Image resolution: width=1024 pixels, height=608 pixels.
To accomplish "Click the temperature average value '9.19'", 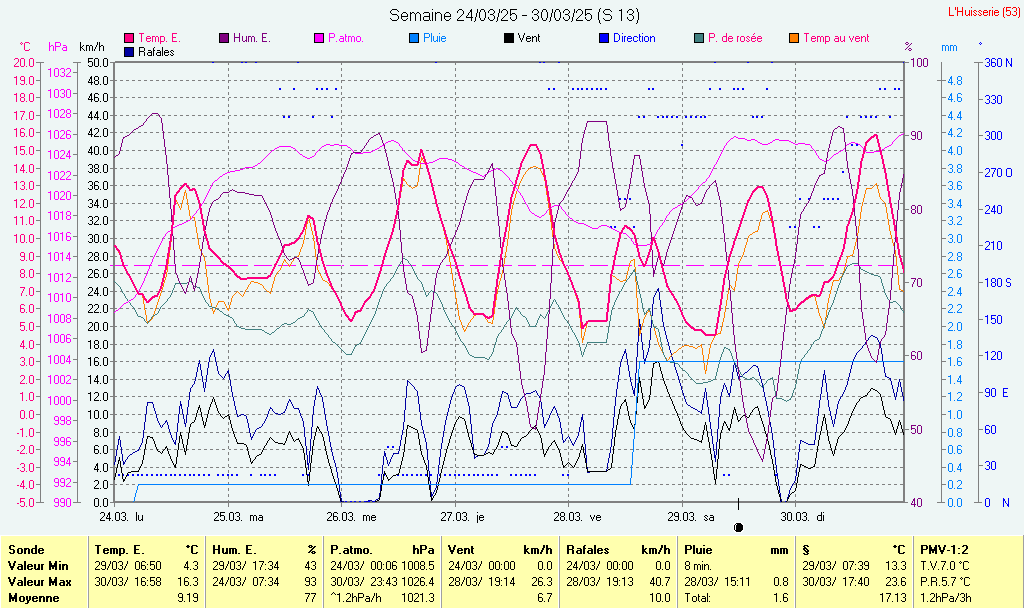I will [x=187, y=598].
